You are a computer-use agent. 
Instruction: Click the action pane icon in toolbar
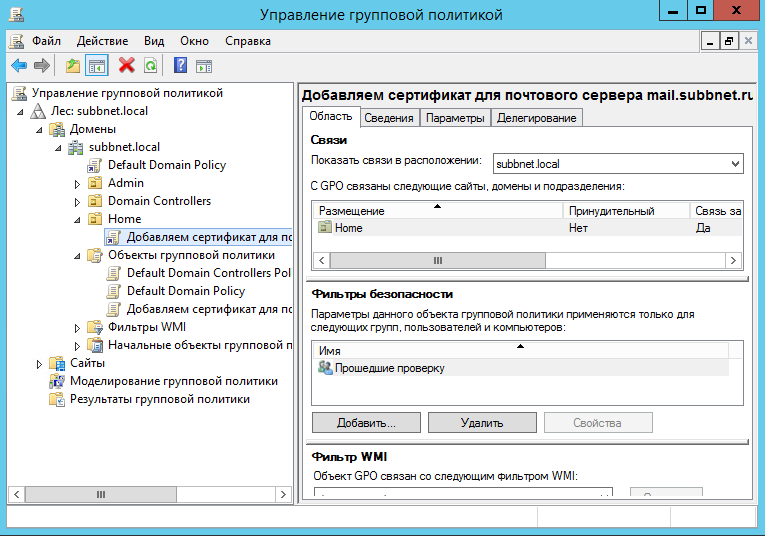click(204, 66)
